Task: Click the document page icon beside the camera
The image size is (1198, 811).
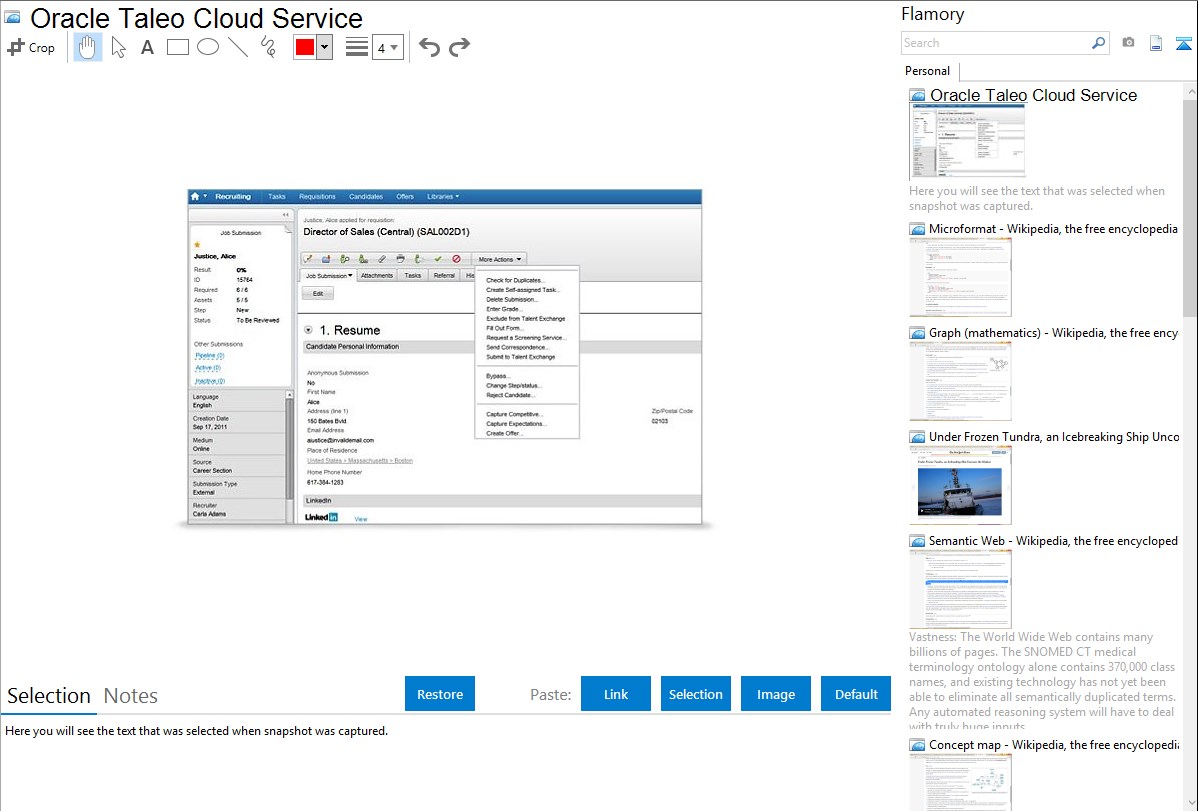Action: (1156, 43)
